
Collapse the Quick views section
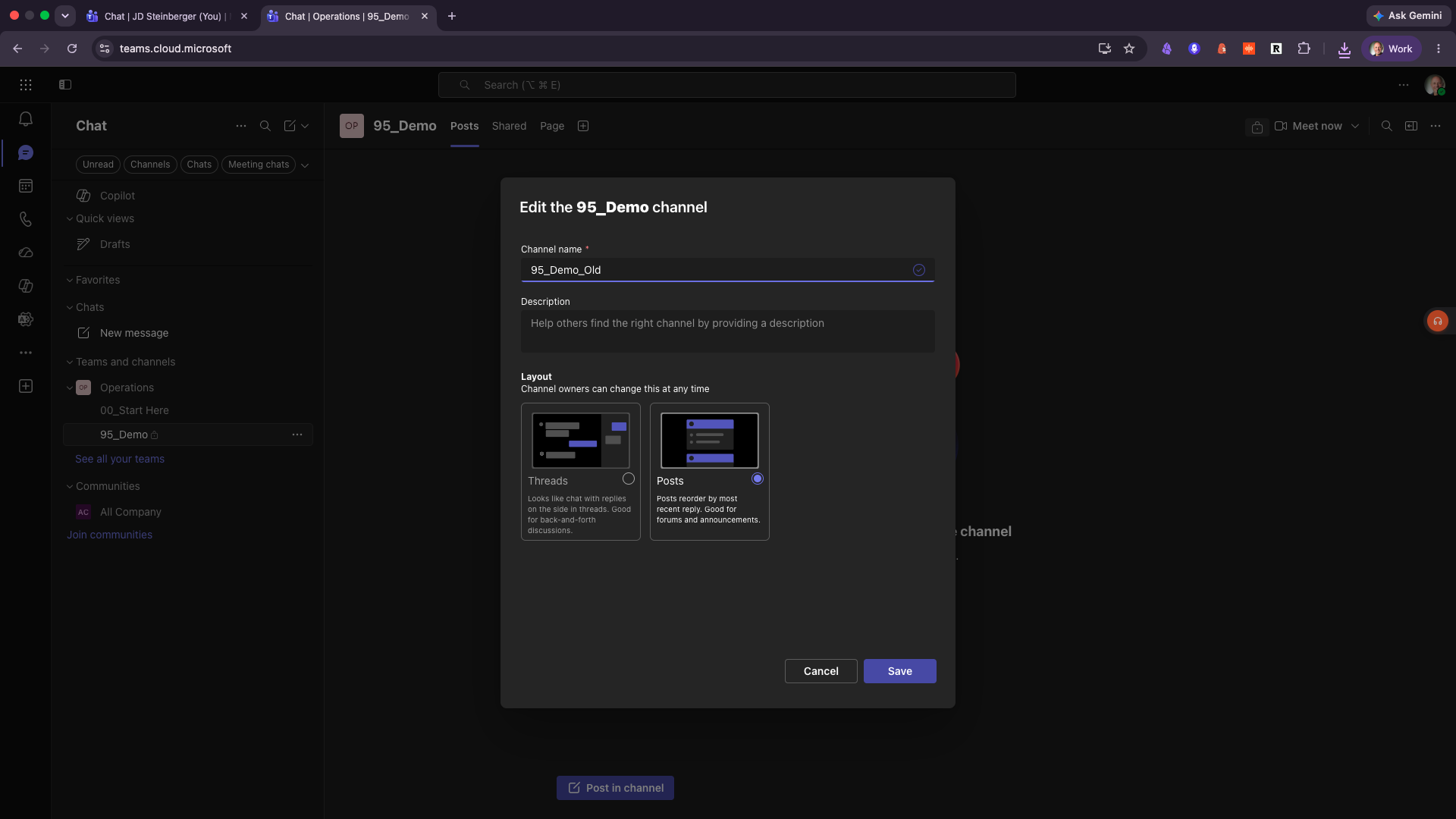(x=70, y=218)
